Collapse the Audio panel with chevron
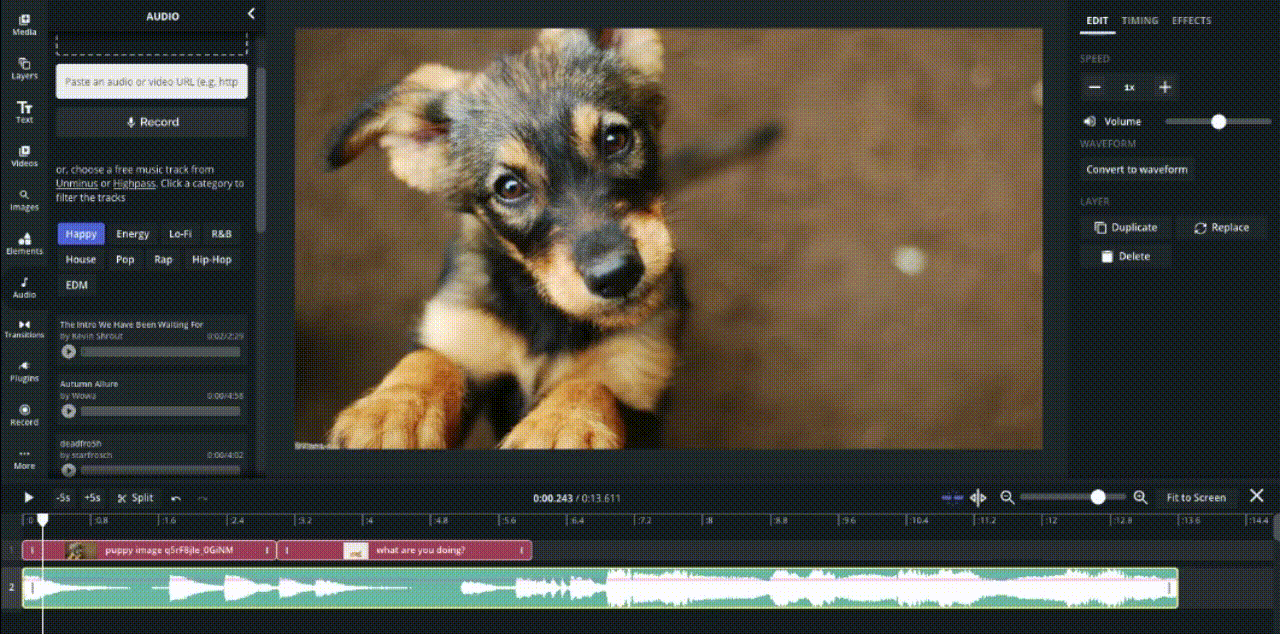 [x=251, y=14]
